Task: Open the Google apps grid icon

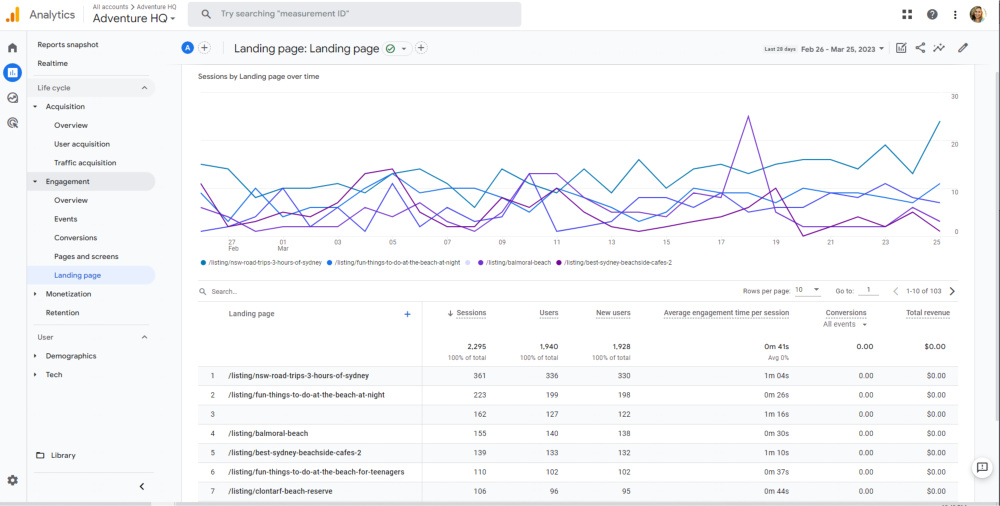Action: point(907,14)
